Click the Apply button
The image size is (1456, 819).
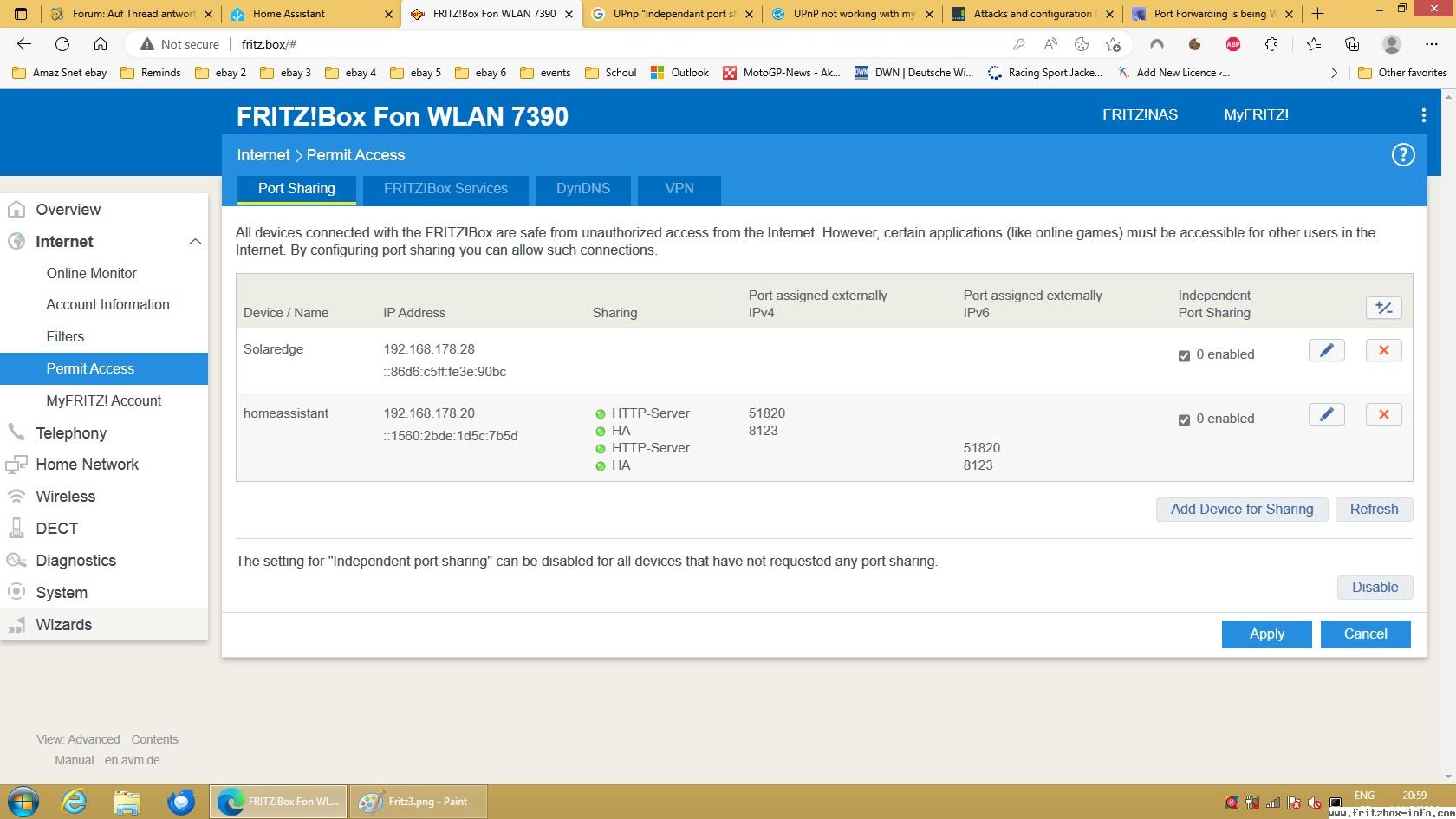(1266, 634)
